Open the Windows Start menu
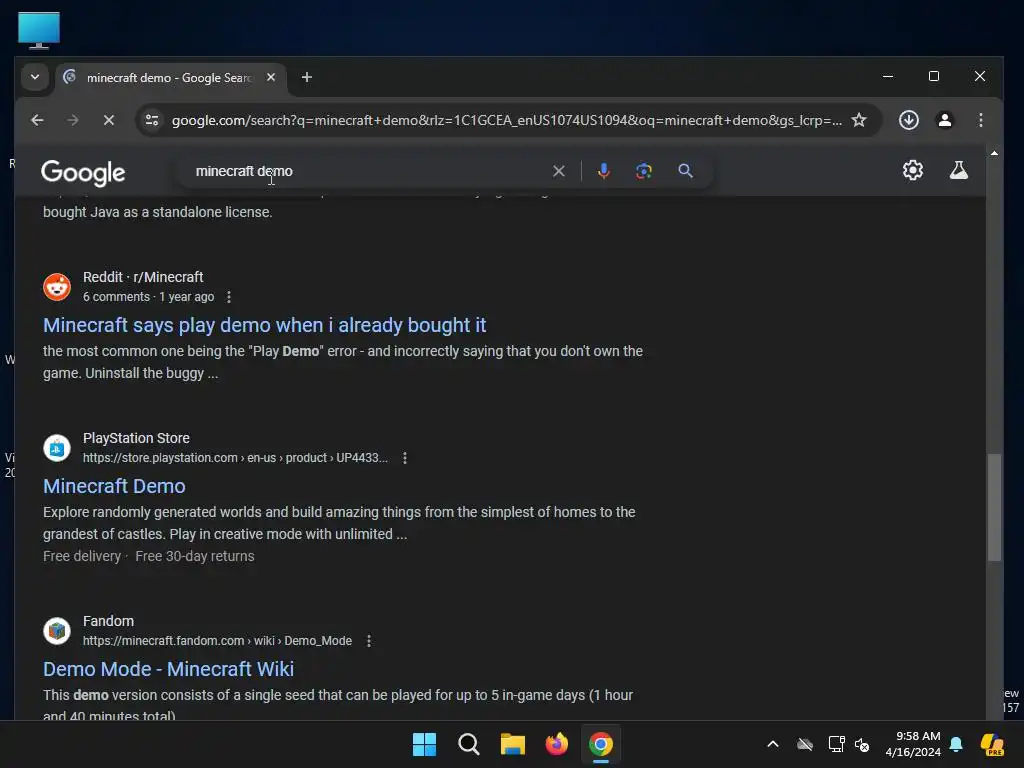The image size is (1024, 768). click(x=424, y=744)
